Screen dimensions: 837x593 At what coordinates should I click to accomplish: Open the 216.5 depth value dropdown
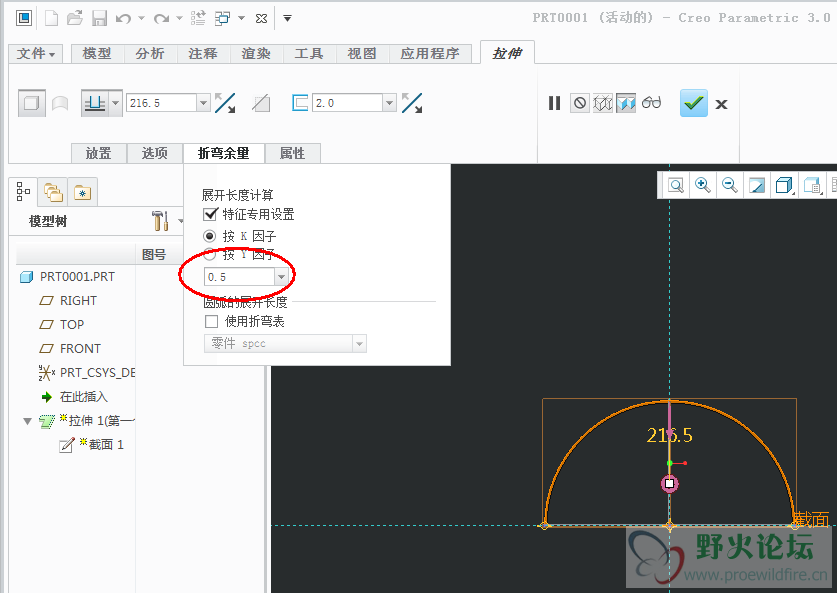coord(203,103)
